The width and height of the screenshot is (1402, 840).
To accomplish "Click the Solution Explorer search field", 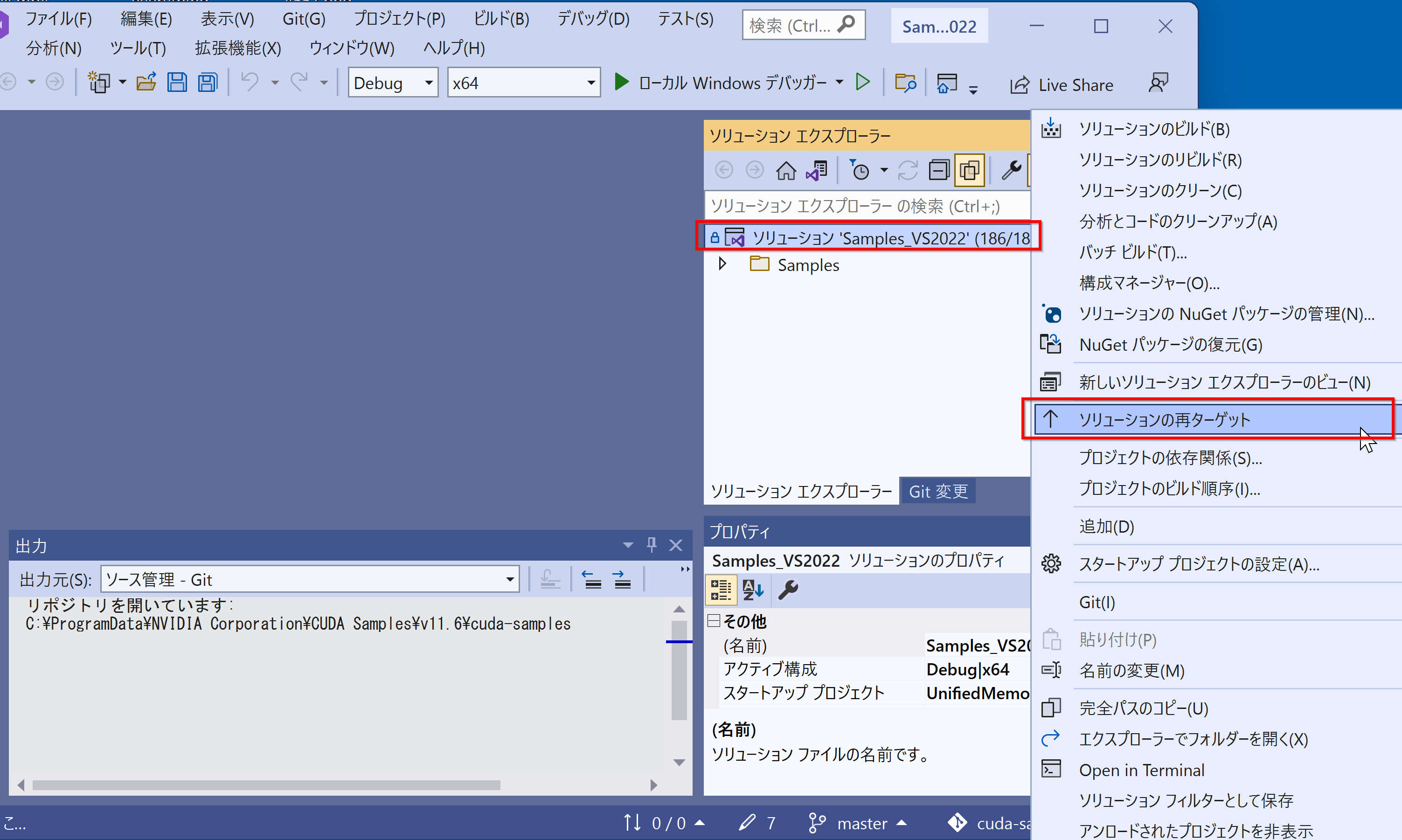I will pyautogui.click(x=866, y=206).
